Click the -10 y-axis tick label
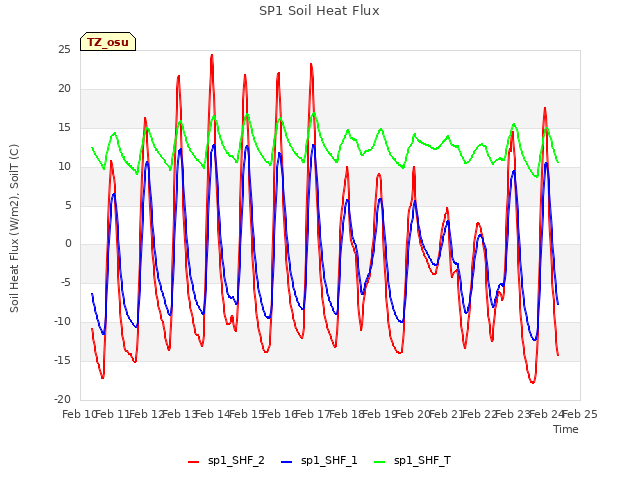 [x=62, y=322]
